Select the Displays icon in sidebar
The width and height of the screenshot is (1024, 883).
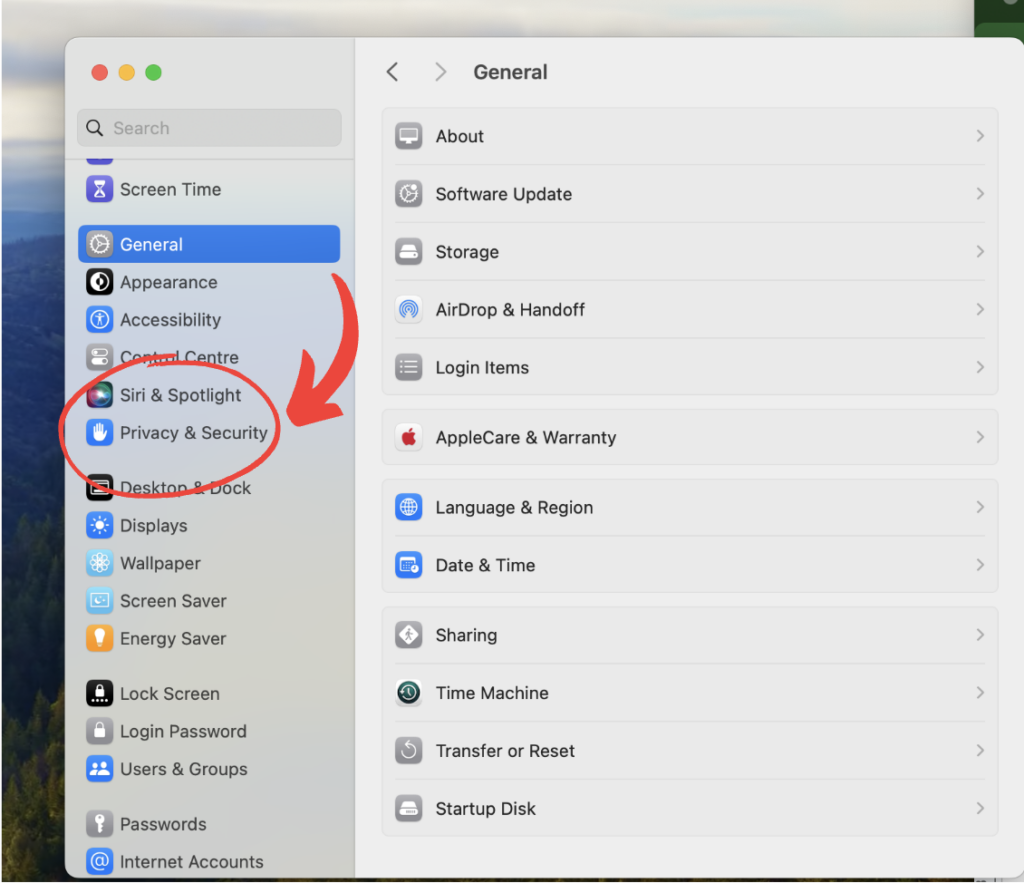click(x=98, y=525)
